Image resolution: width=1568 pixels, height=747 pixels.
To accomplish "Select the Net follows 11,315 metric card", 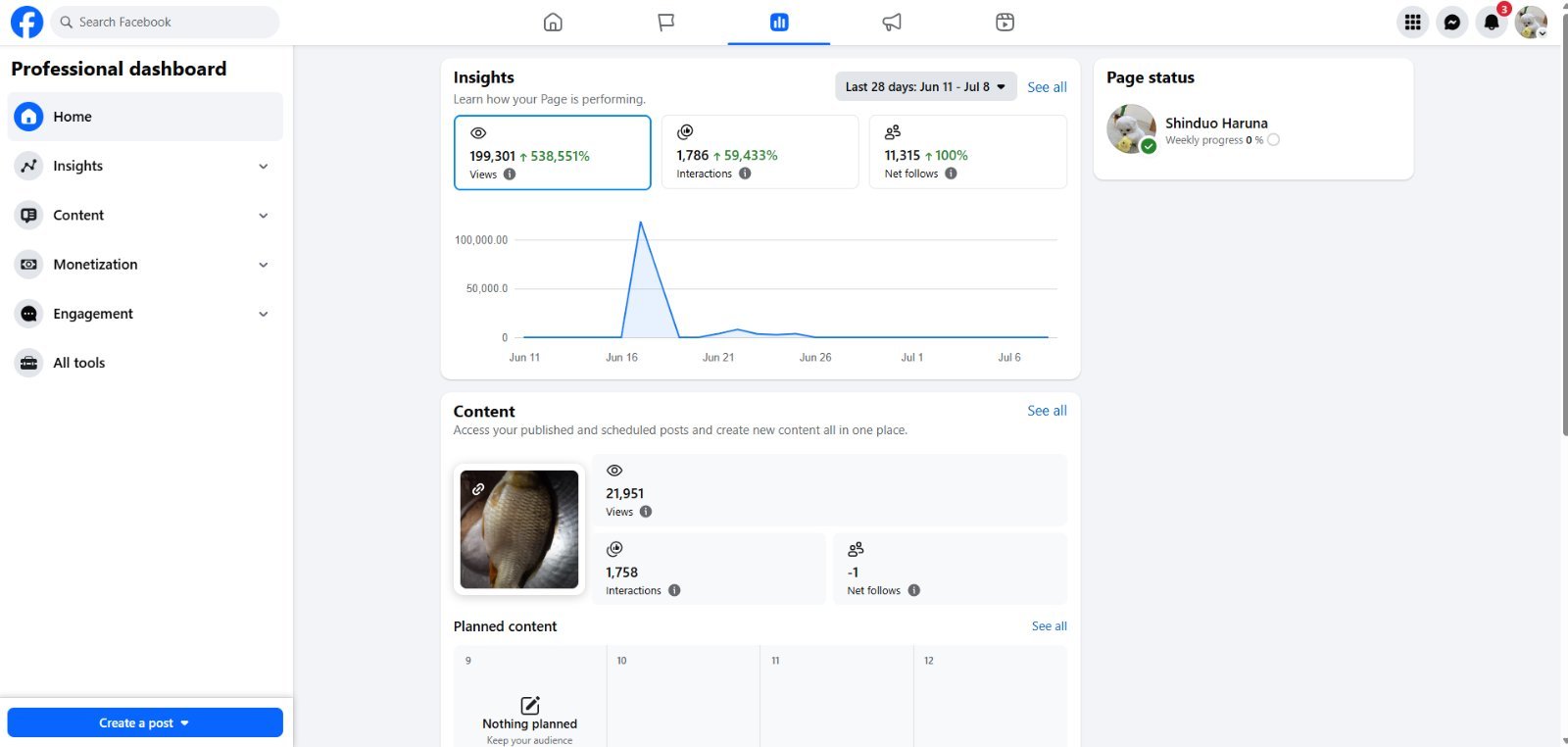I will [x=968, y=152].
